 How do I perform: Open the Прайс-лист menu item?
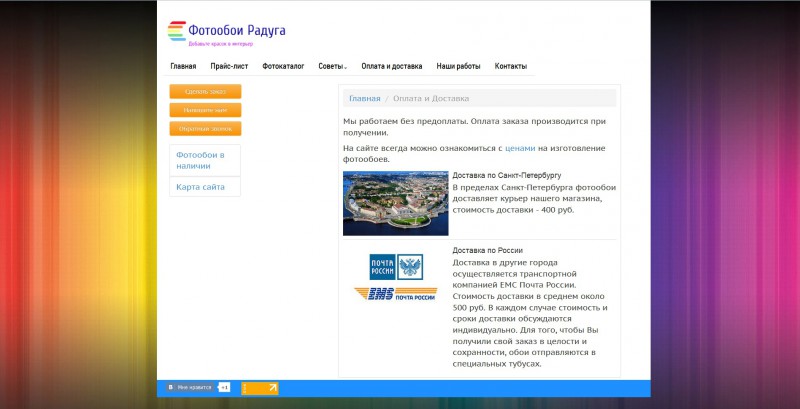pyautogui.click(x=229, y=66)
